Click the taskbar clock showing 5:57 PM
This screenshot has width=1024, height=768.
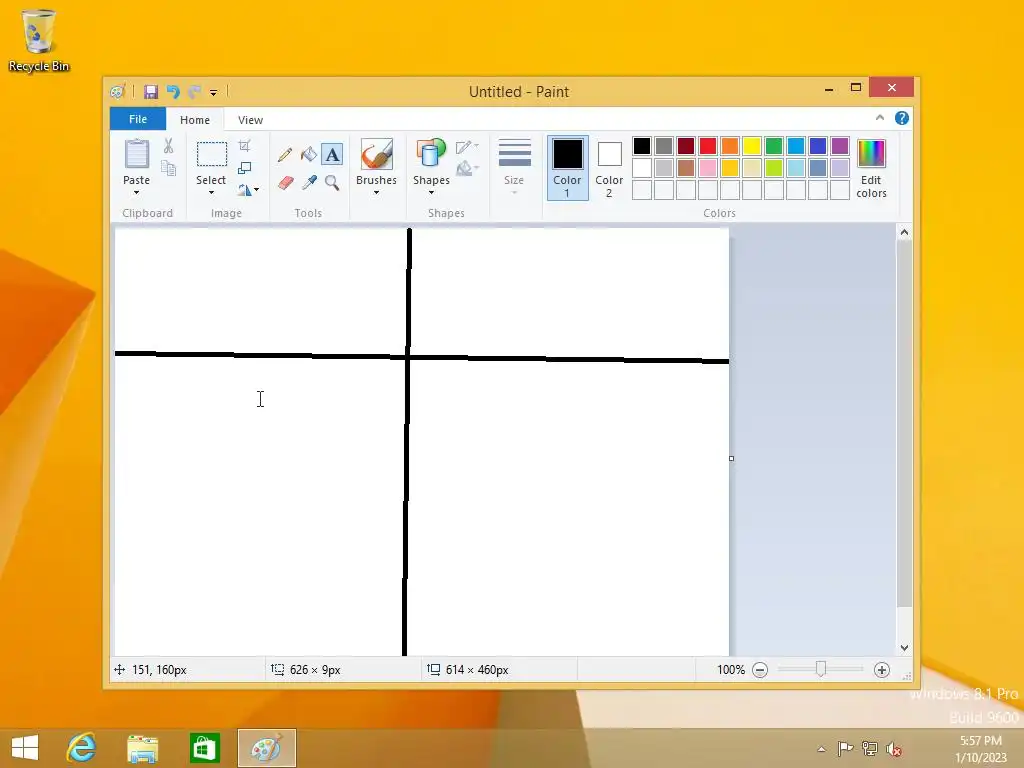pyautogui.click(x=981, y=749)
